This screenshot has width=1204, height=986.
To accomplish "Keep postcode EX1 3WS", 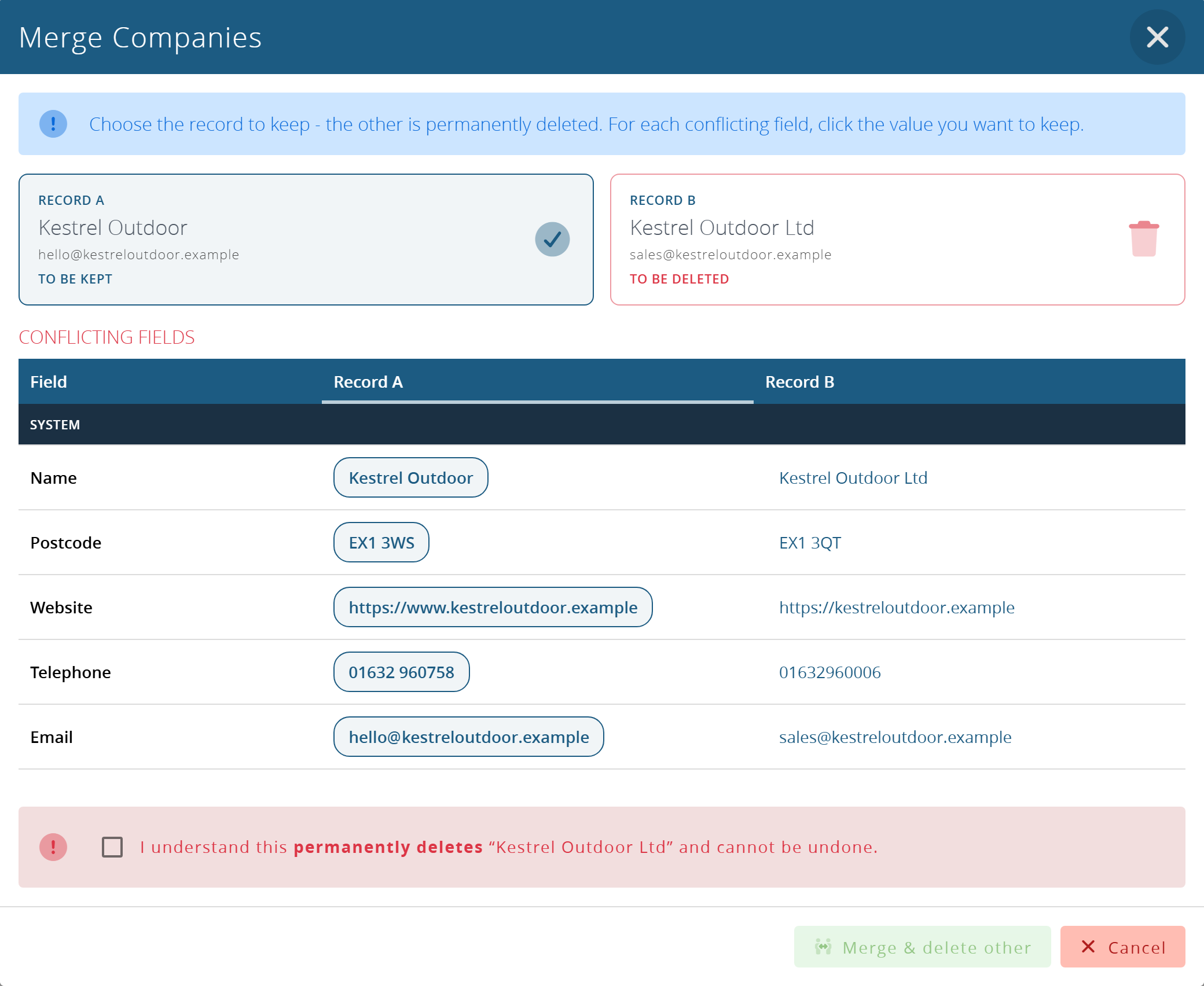I will click(381, 543).
